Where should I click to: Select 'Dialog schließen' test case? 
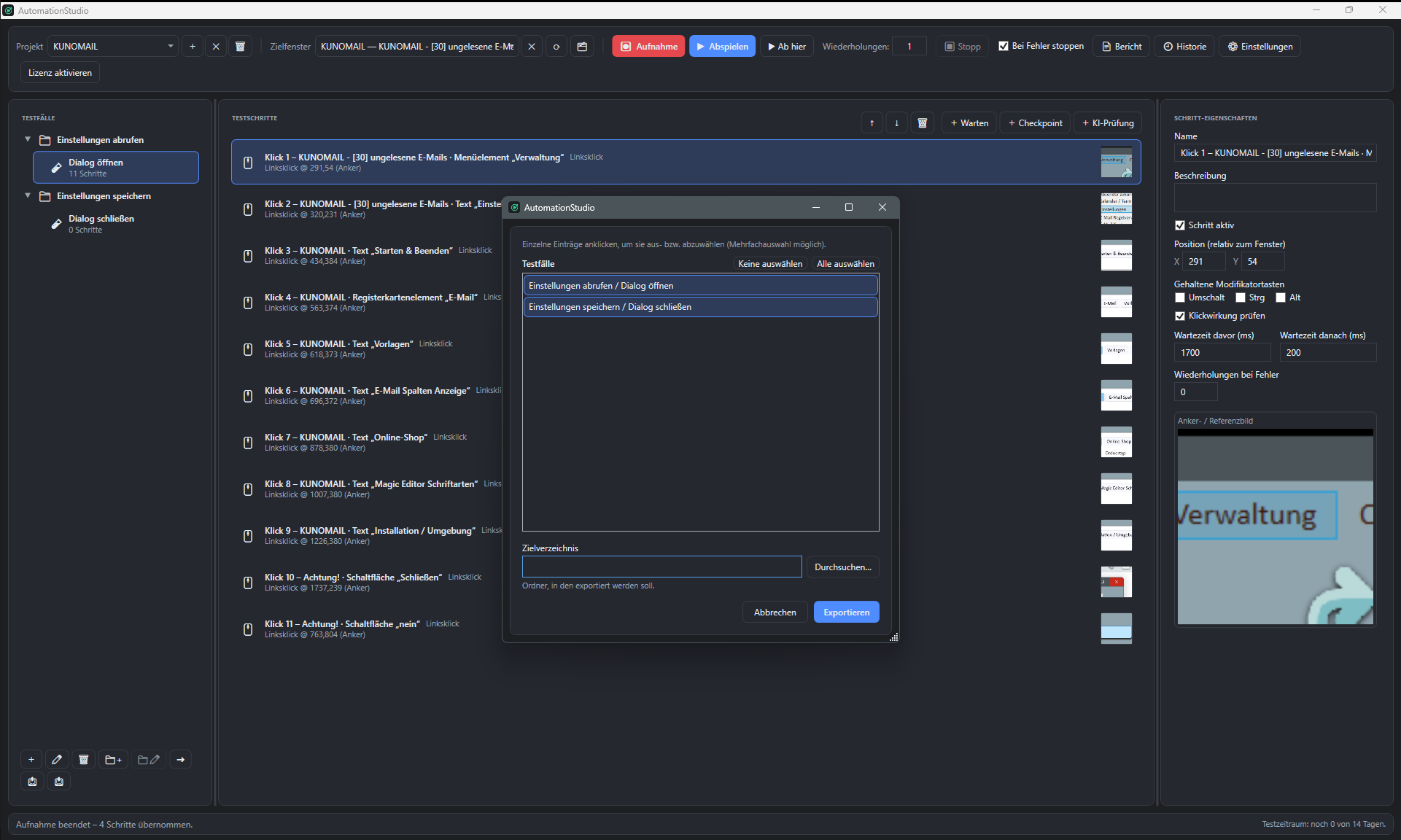pyautogui.click(x=116, y=224)
